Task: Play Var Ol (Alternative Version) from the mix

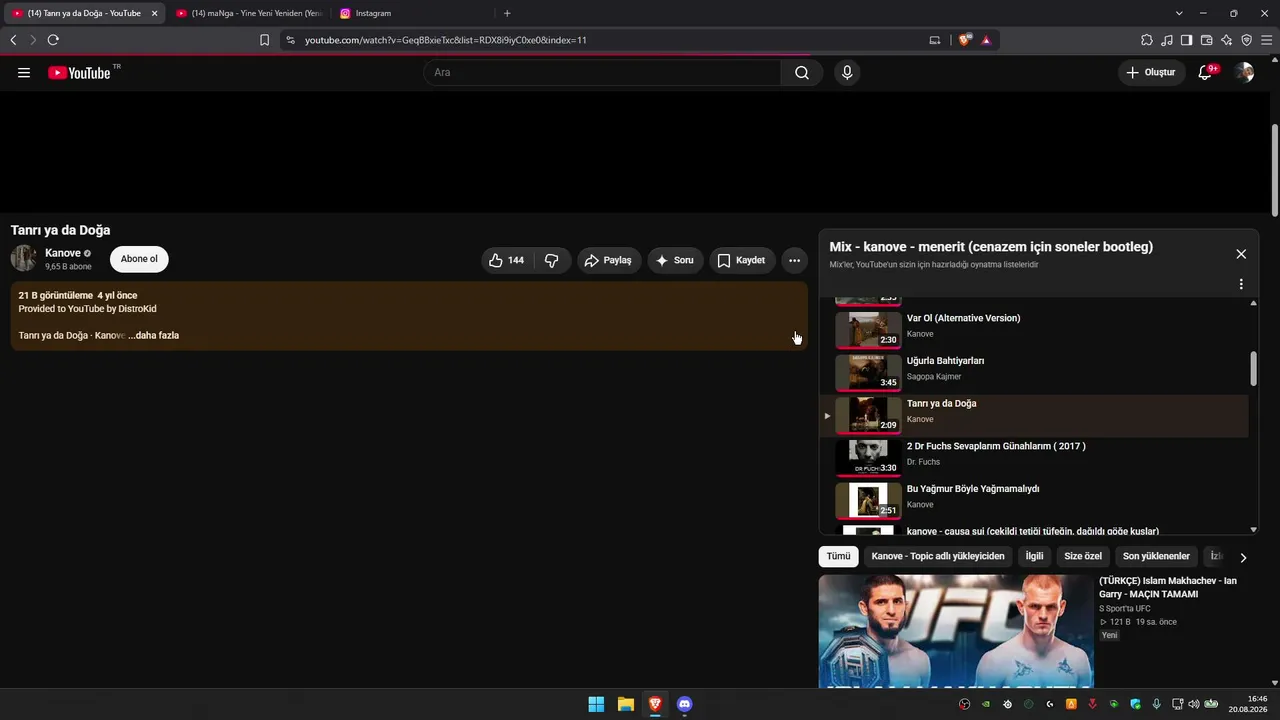Action: click(x=1035, y=329)
